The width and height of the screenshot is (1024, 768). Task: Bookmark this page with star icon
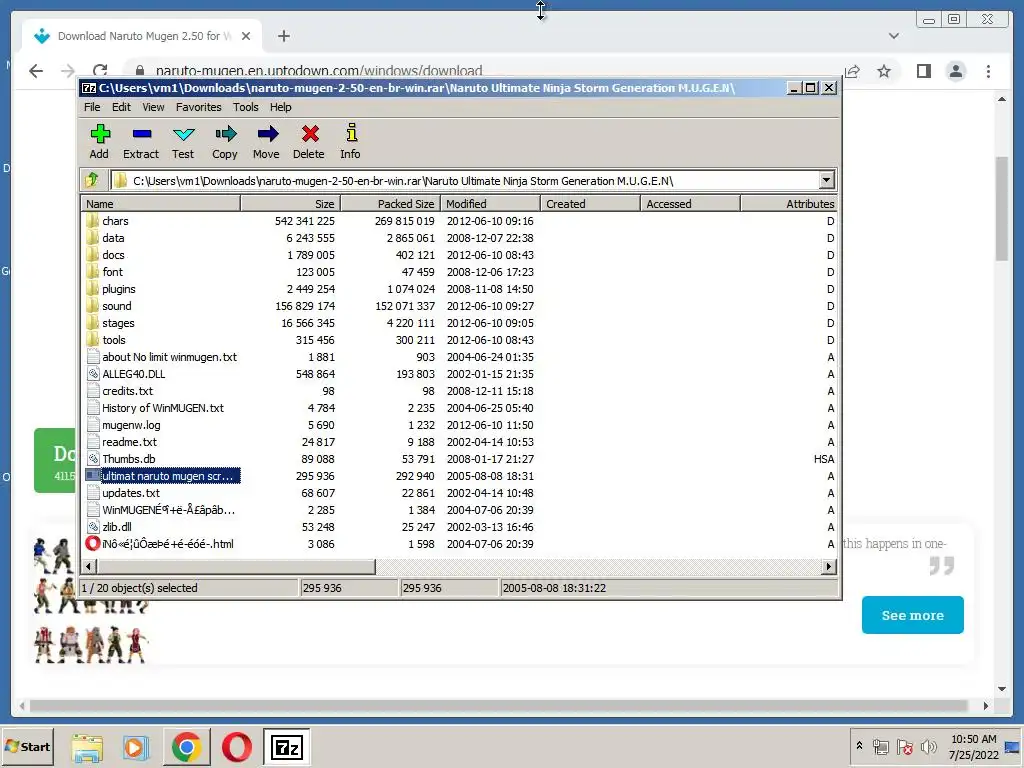884,71
